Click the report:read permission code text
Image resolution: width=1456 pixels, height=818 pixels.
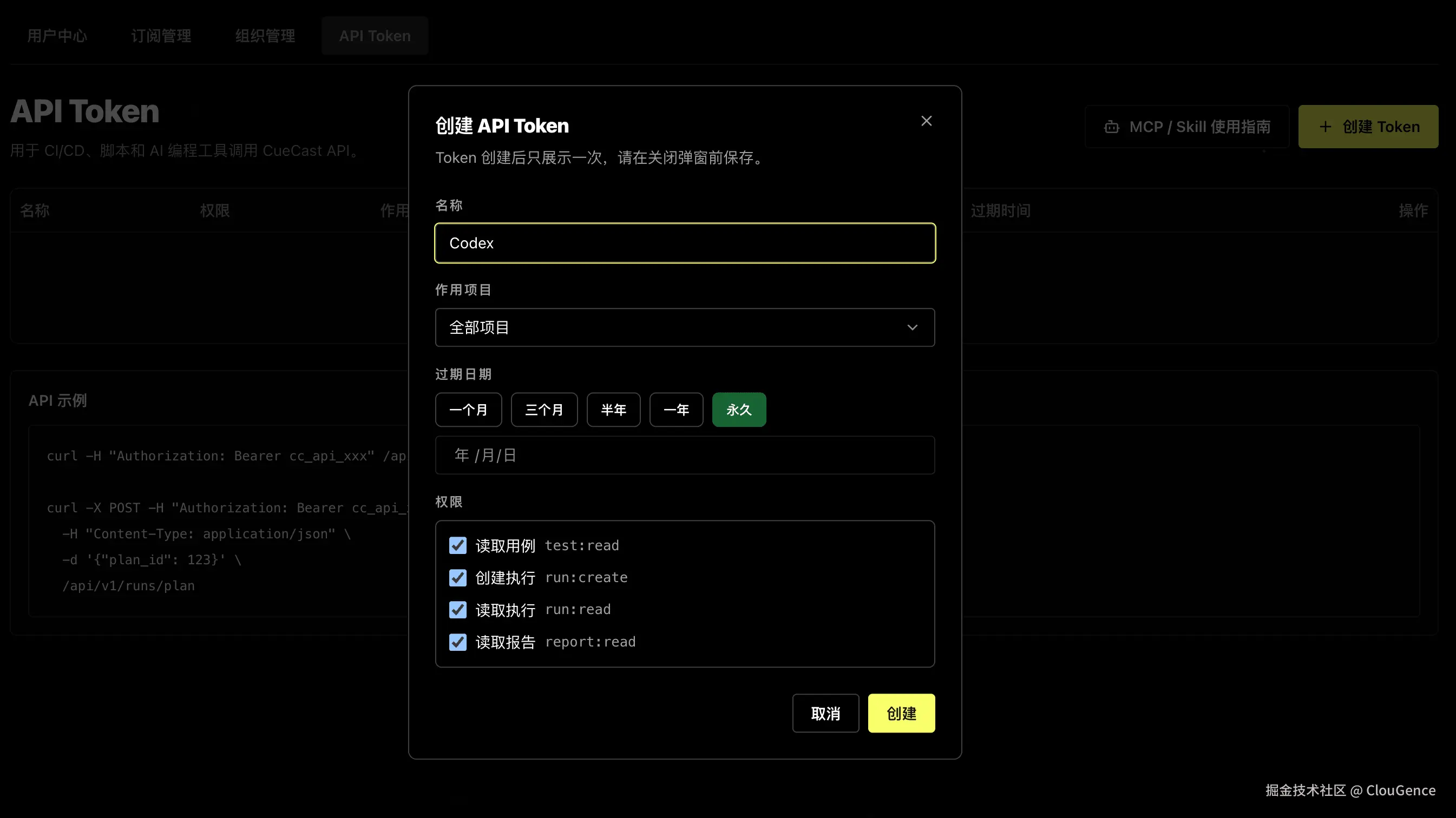click(x=590, y=642)
